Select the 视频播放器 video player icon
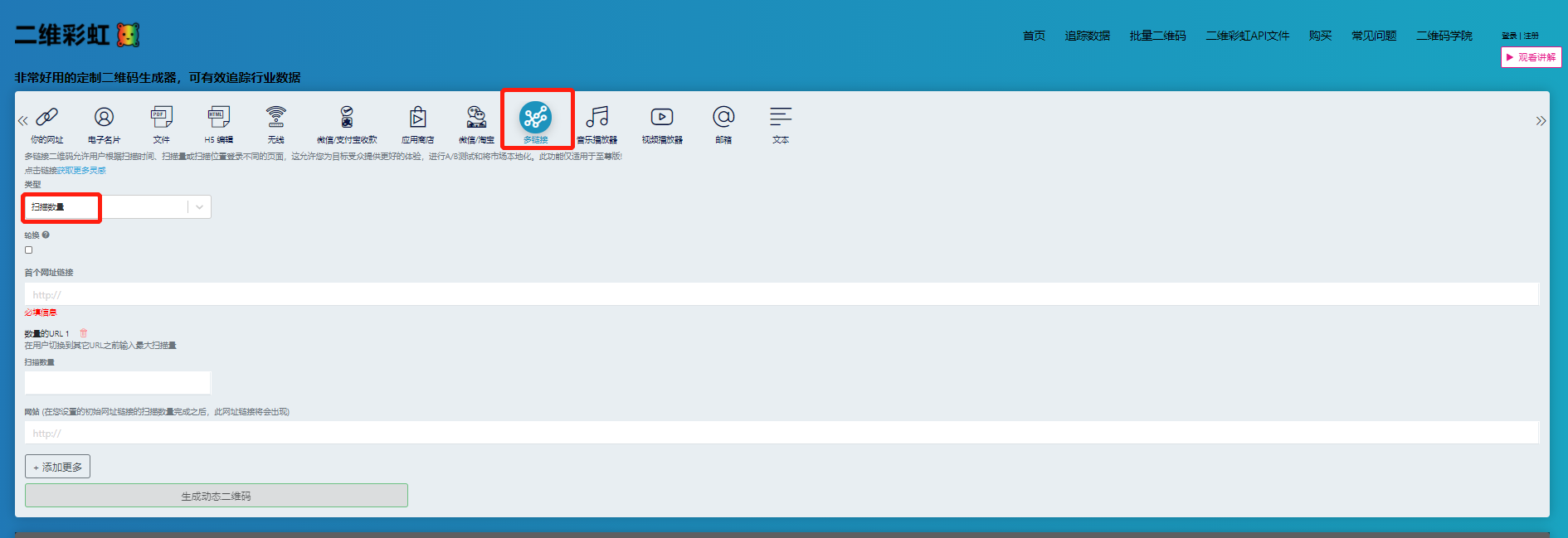 [662, 117]
